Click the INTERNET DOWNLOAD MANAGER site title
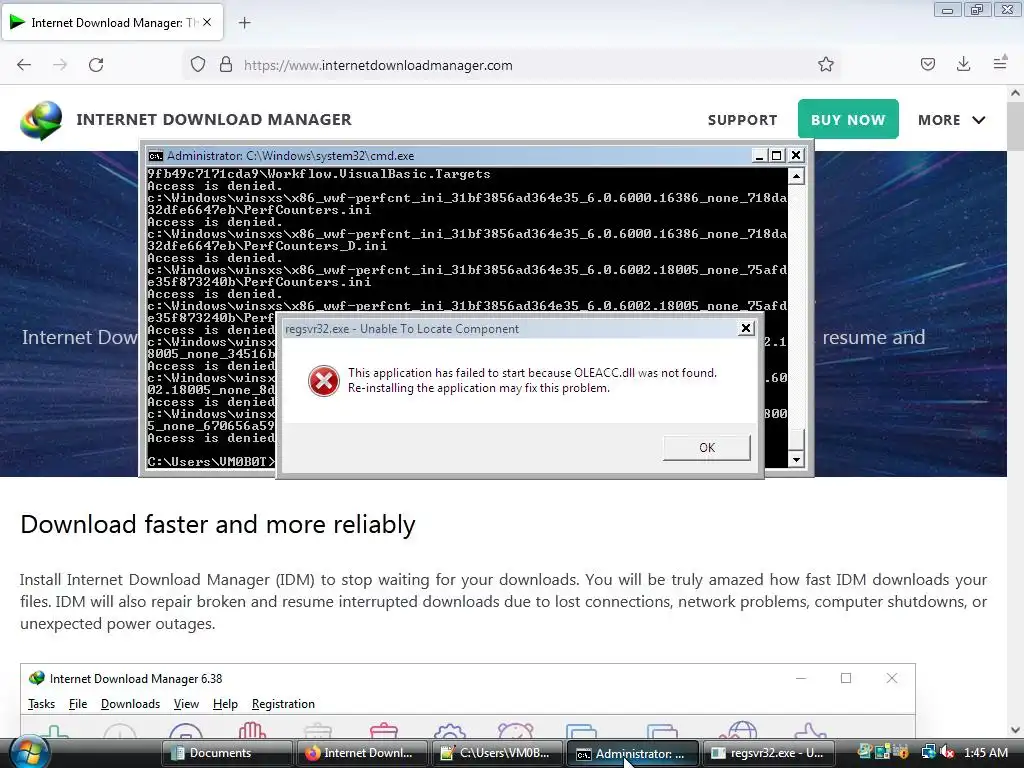The width and height of the screenshot is (1024, 768). [x=214, y=120]
